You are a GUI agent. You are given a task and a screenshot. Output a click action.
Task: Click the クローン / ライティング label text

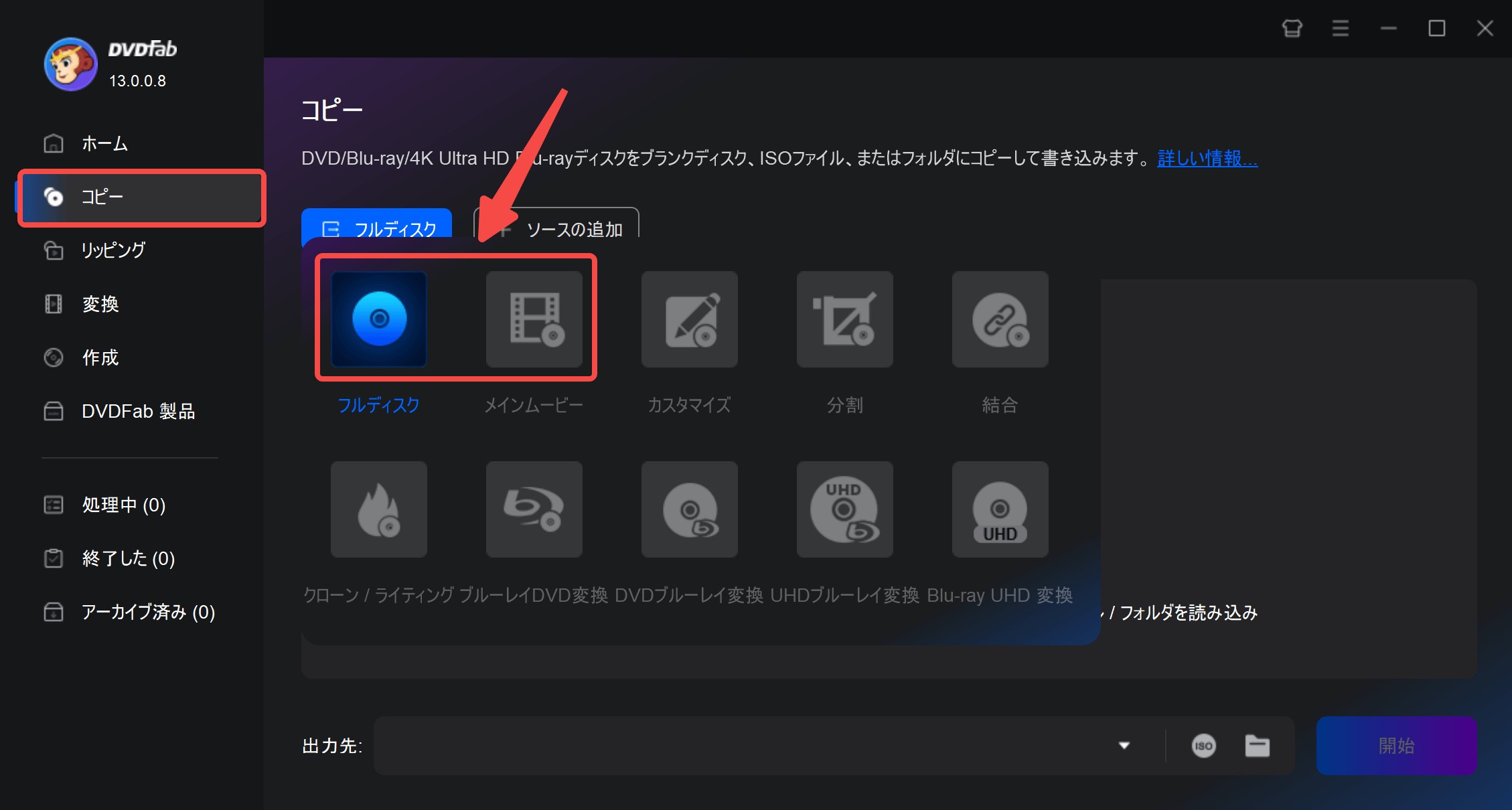[x=378, y=595]
